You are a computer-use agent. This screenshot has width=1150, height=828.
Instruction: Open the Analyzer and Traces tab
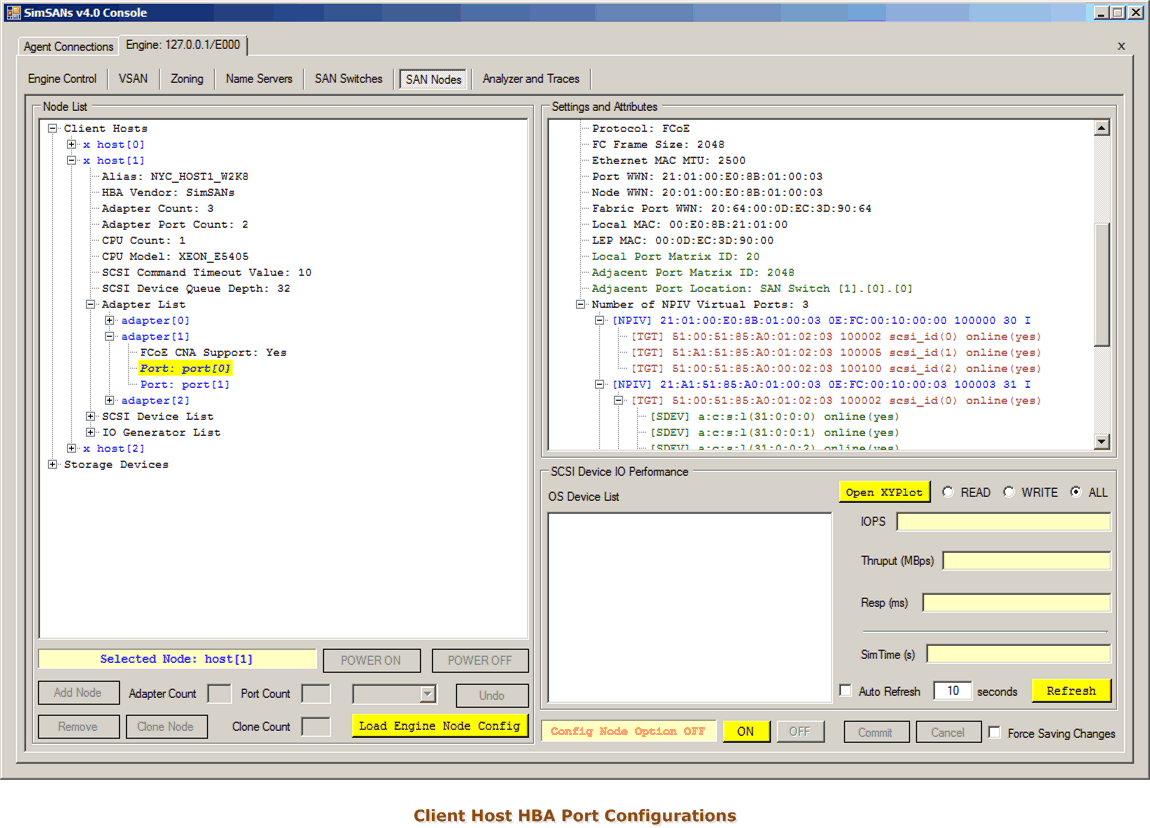[530, 79]
